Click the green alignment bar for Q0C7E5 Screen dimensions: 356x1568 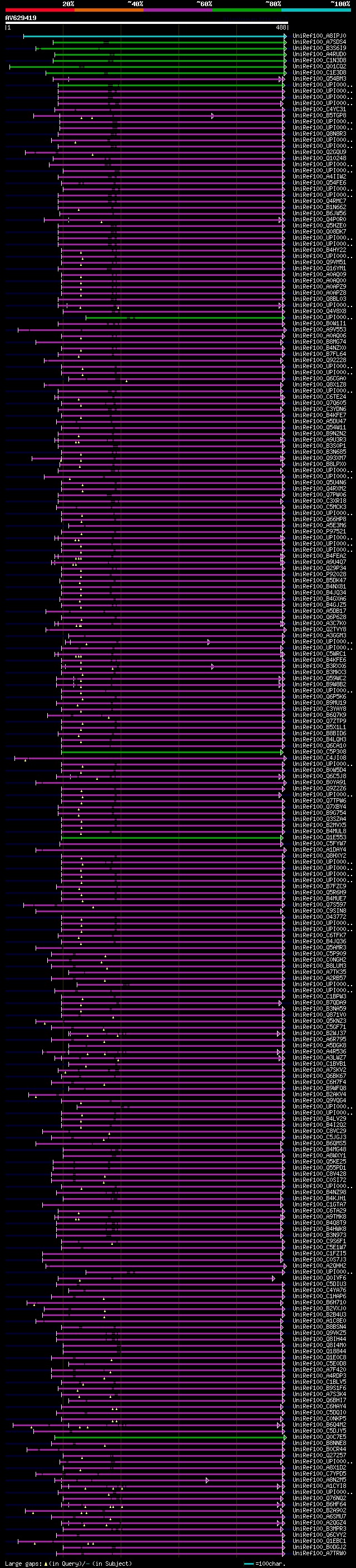(x=170, y=1438)
